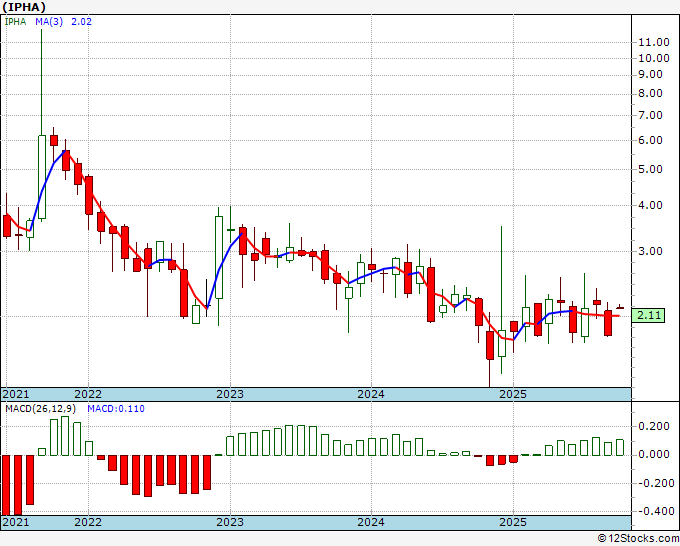
Task: Click 2025 on the MACD timeline
Action: coord(513,522)
